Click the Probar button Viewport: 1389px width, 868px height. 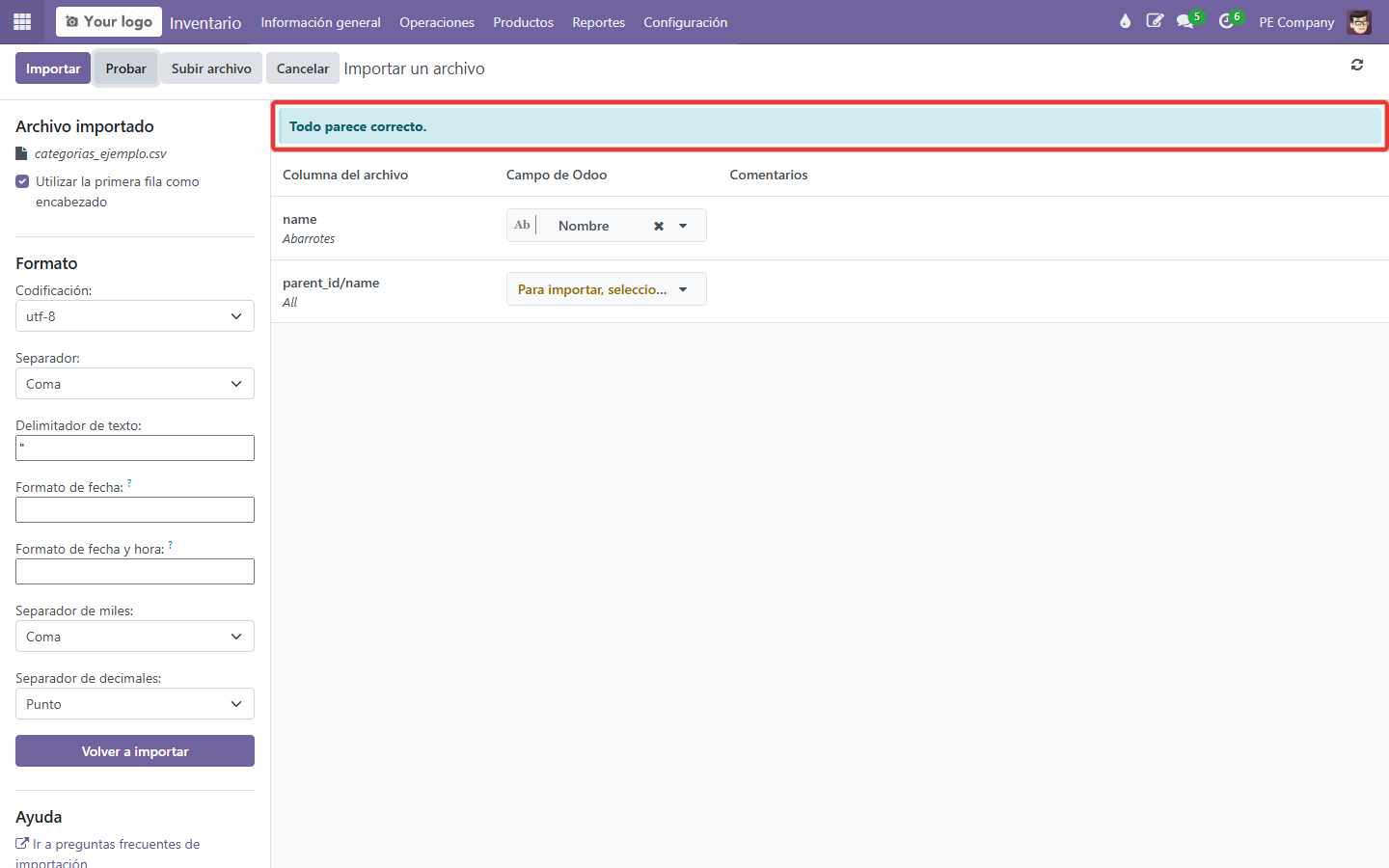coord(126,68)
